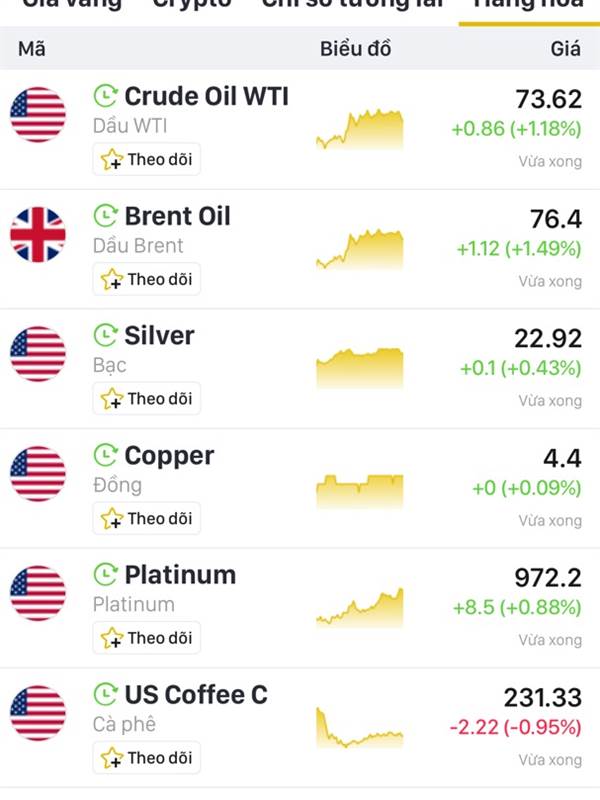Tap the US flag beside Platinum
This screenshot has height=800, width=600.
coord(38,593)
